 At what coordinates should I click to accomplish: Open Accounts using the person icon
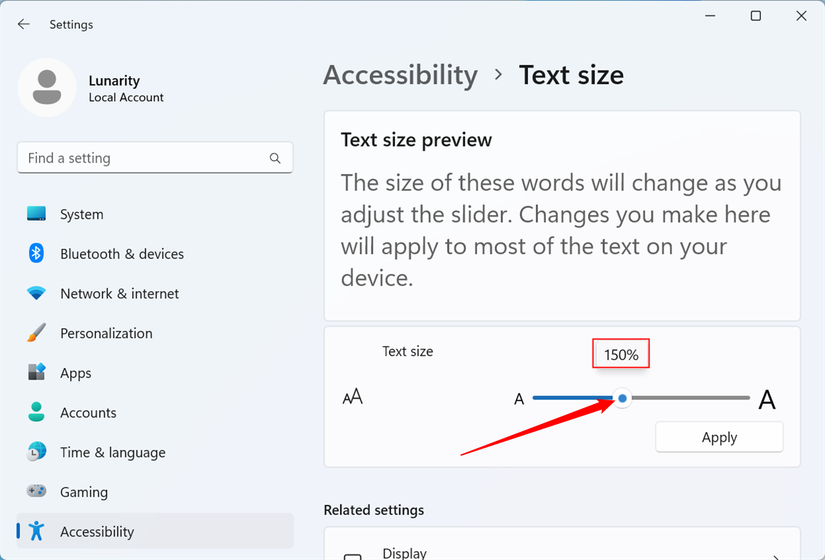(x=37, y=412)
